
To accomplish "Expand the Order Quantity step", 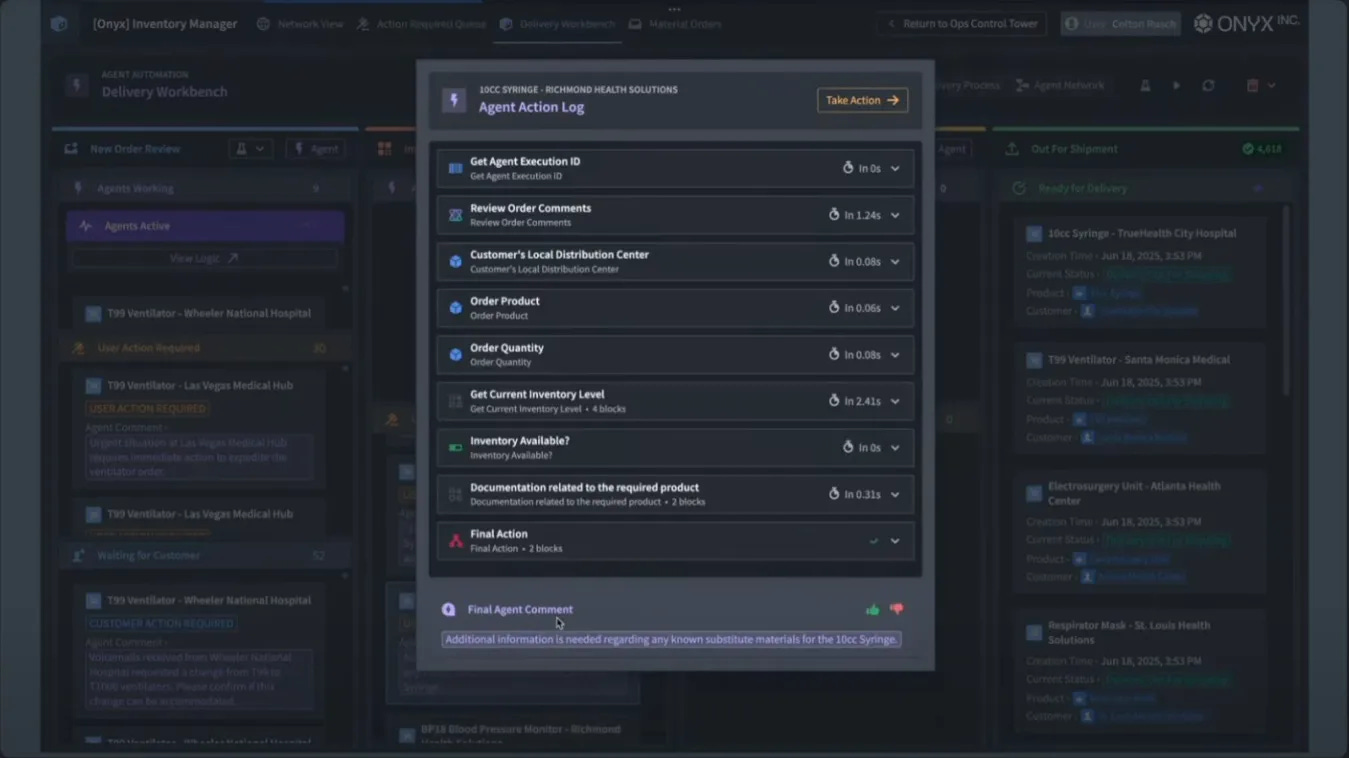I will pos(895,355).
